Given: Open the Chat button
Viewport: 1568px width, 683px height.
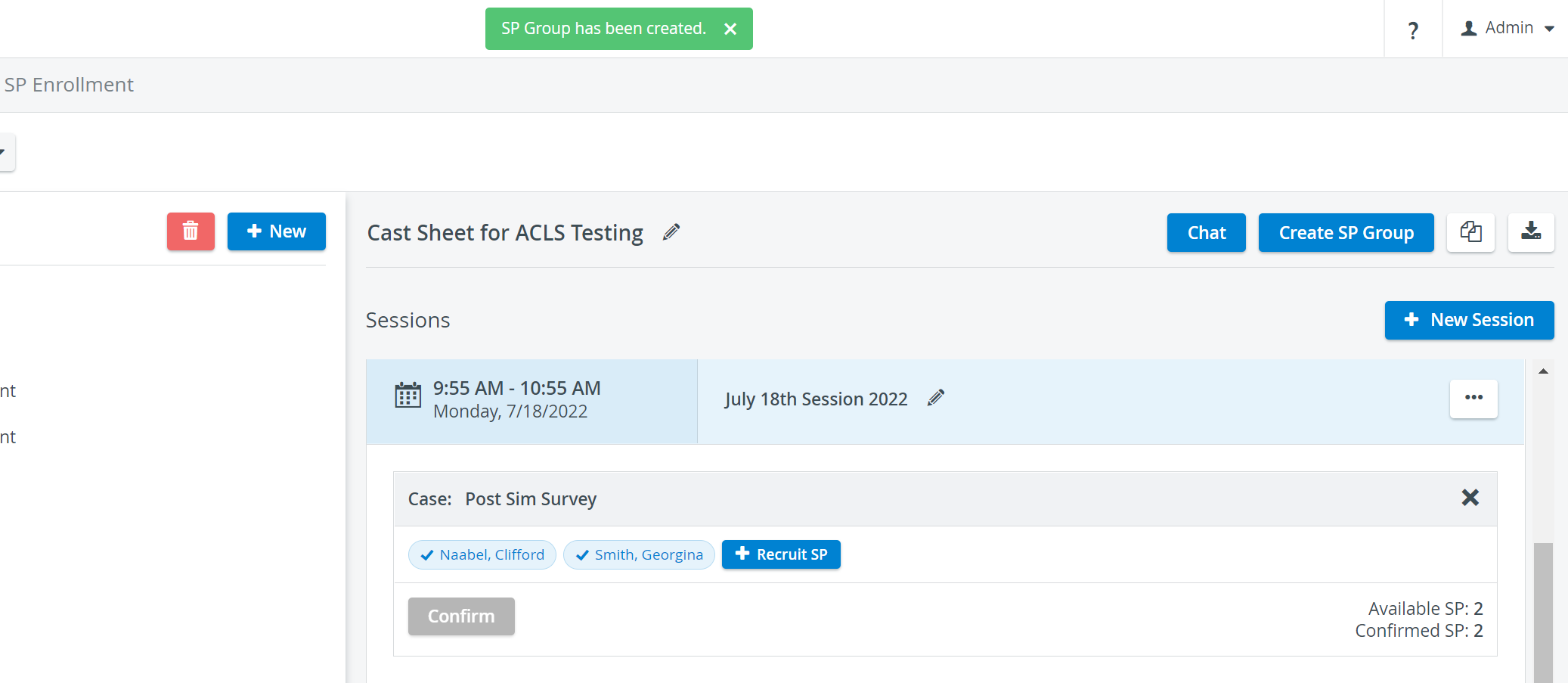Looking at the screenshot, I should coord(1206,232).
